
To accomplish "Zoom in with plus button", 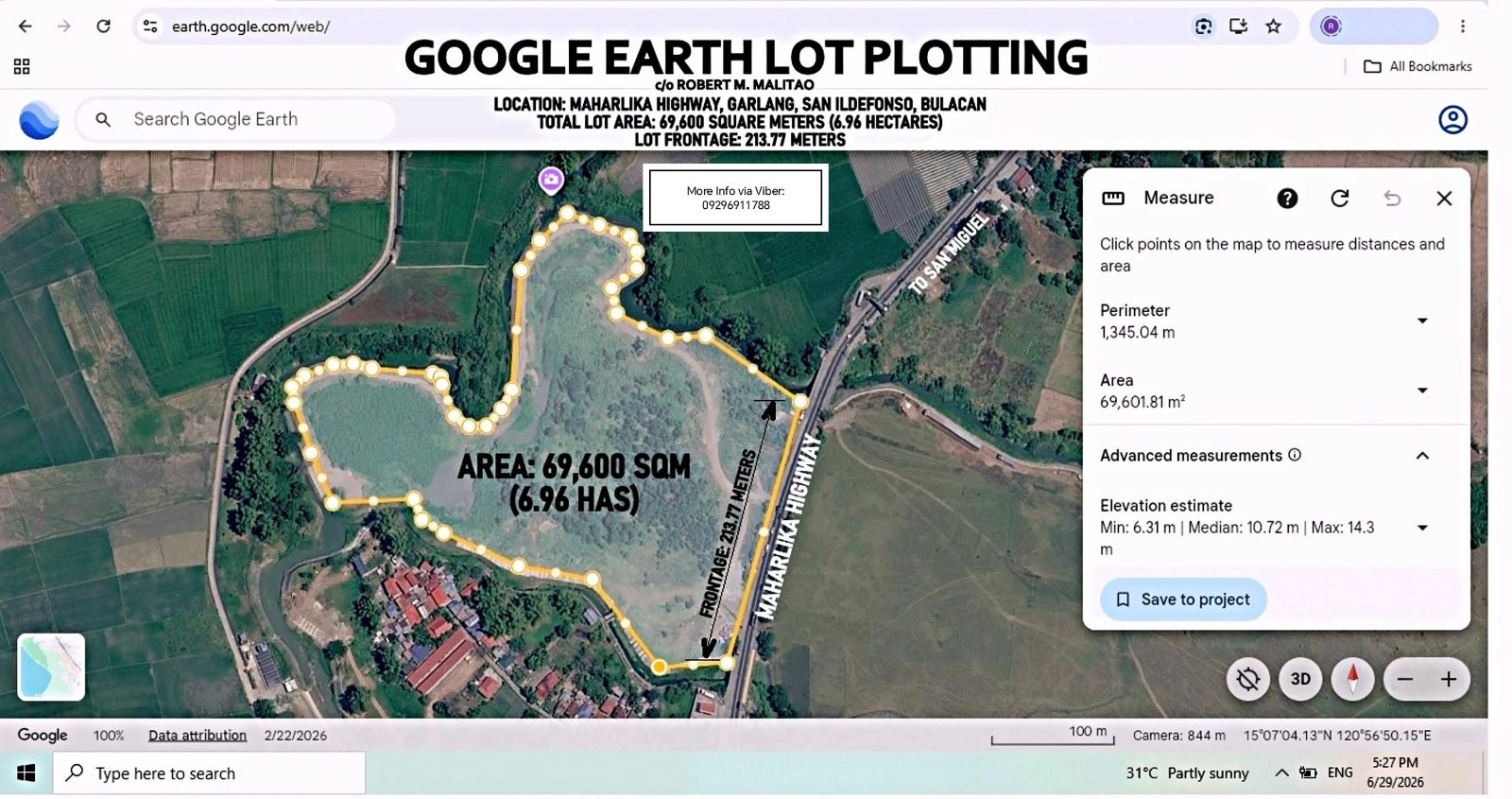I will click(1449, 679).
